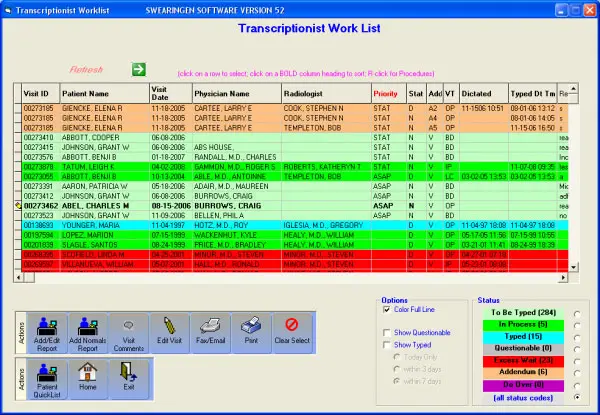Image resolution: width=600 pixels, height=415 pixels.
Task: Click the In Process (5) green swatch
Action: pyautogui.click(x=523, y=325)
